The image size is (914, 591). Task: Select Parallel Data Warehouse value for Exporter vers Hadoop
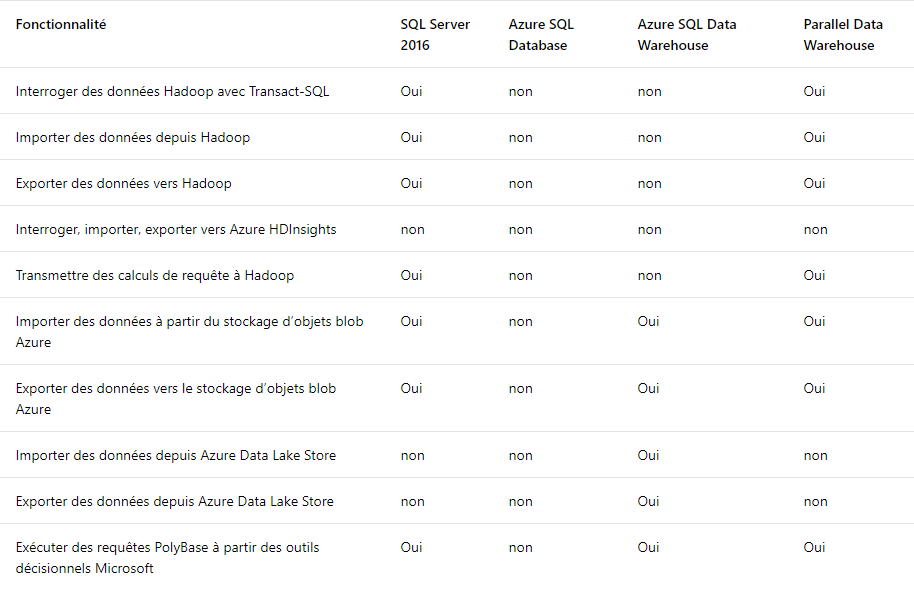coord(814,184)
